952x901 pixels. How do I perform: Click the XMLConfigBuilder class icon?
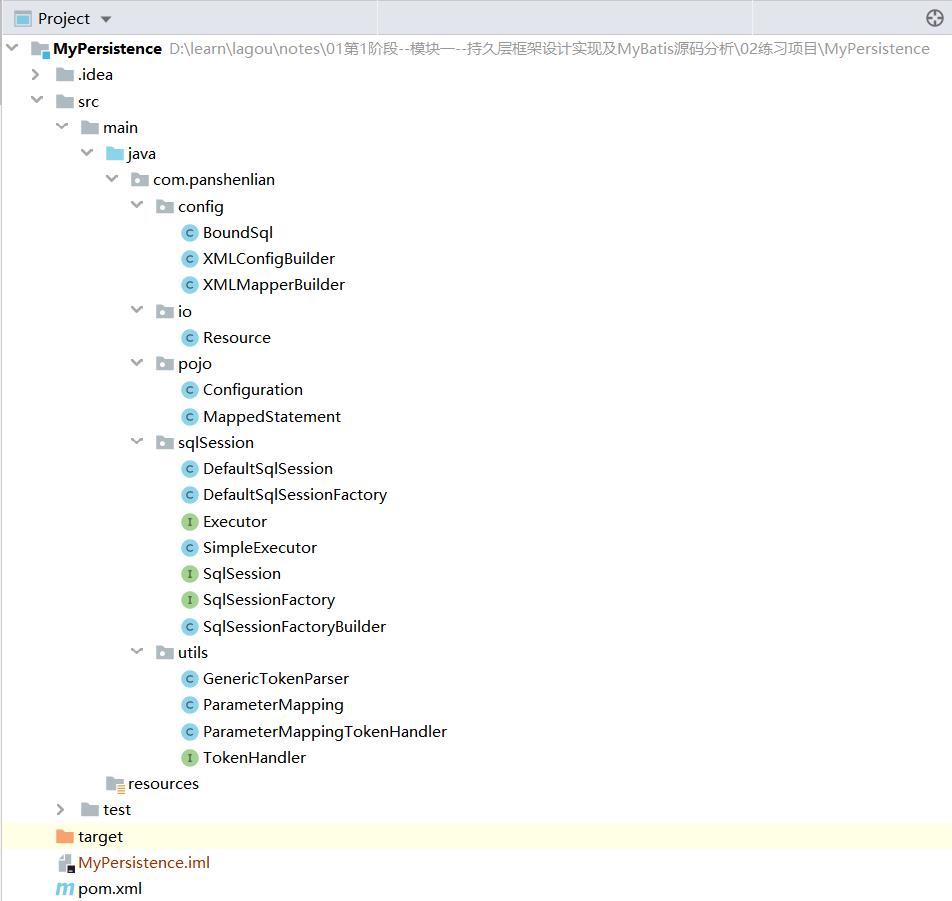[189, 259]
